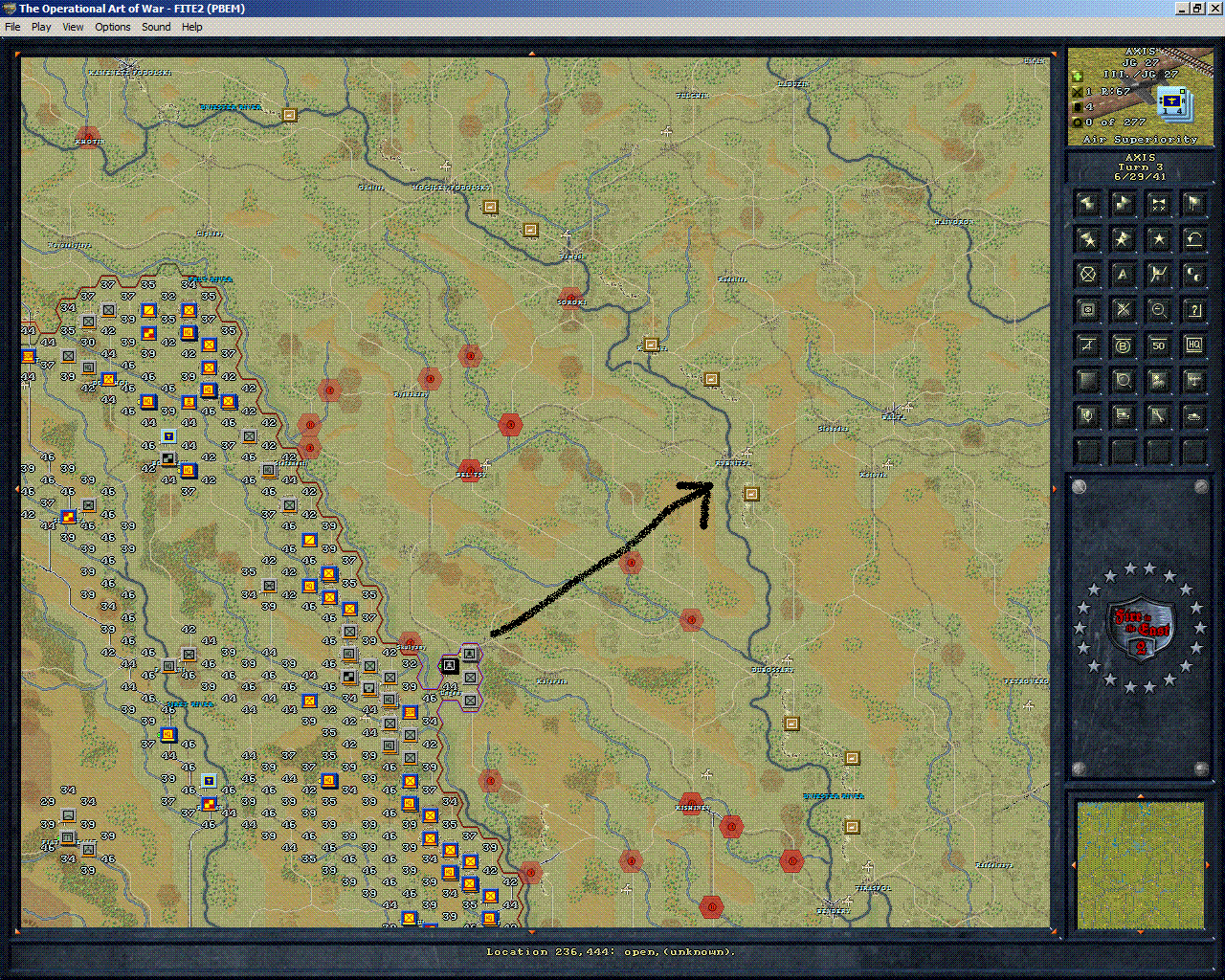The image size is (1225, 980).
Task: Click the letter A icon button
Action: point(1124,274)
